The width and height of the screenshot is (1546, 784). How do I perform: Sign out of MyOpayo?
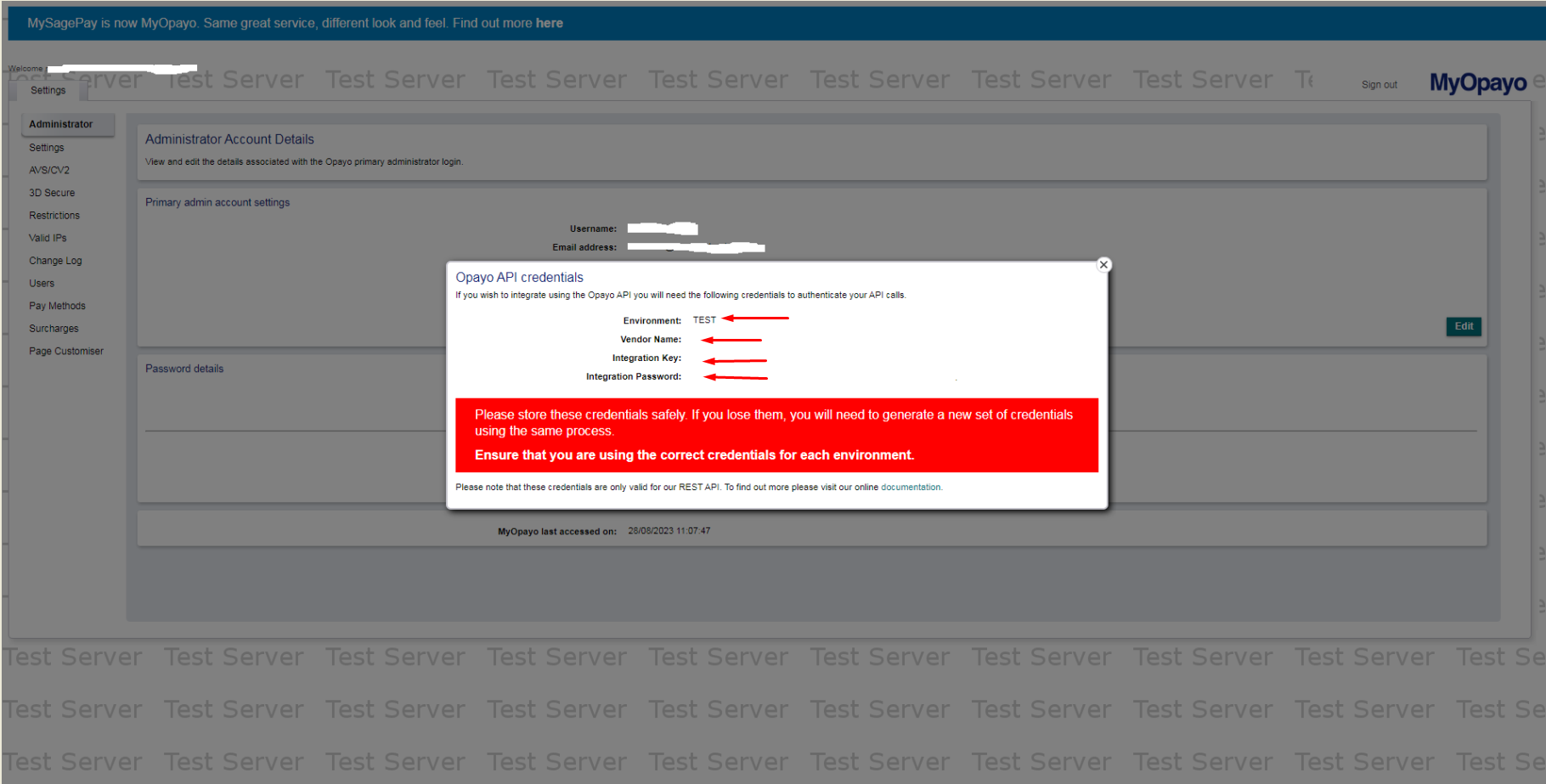click(x=1379, y=85)
